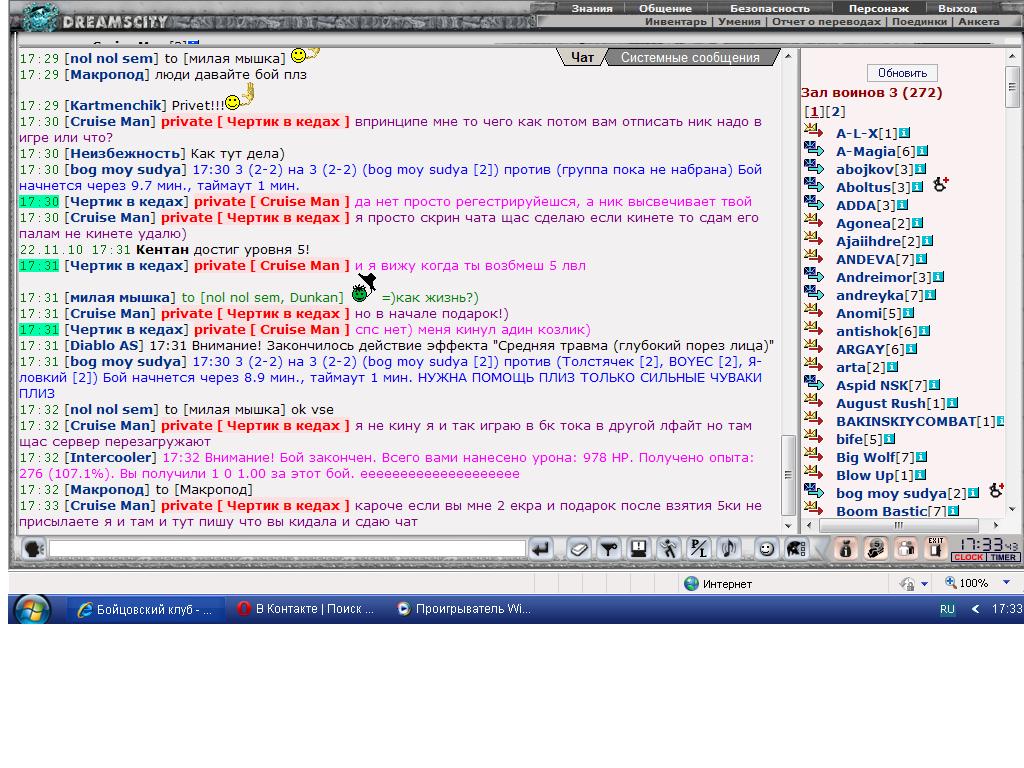The width and height of the screenshot is (1024, 768).
Task: Click the helmet icon in chat toolbar
Action: point(796,549)
